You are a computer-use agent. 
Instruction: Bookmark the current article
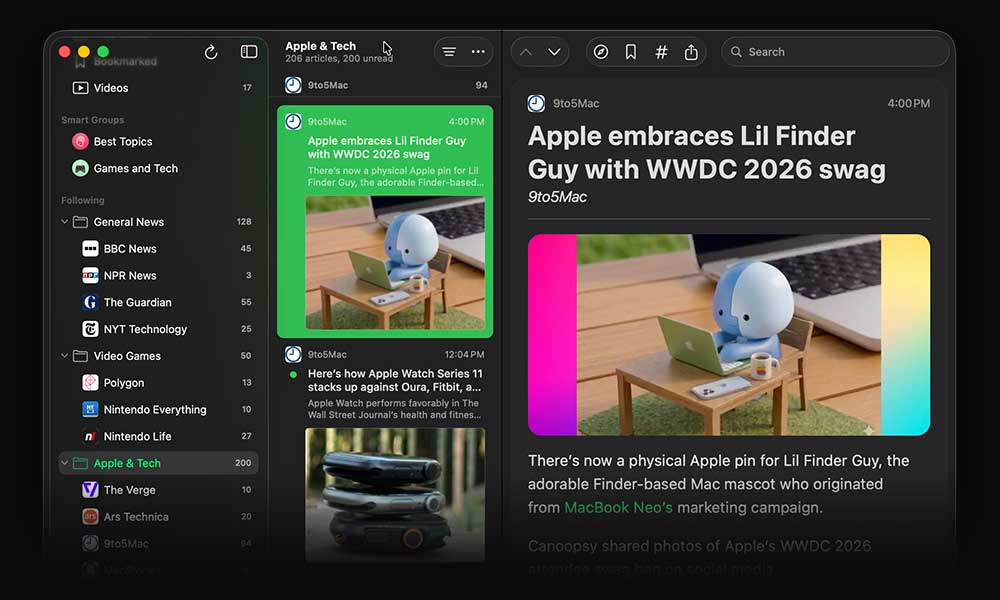click(x=631, y=52)
